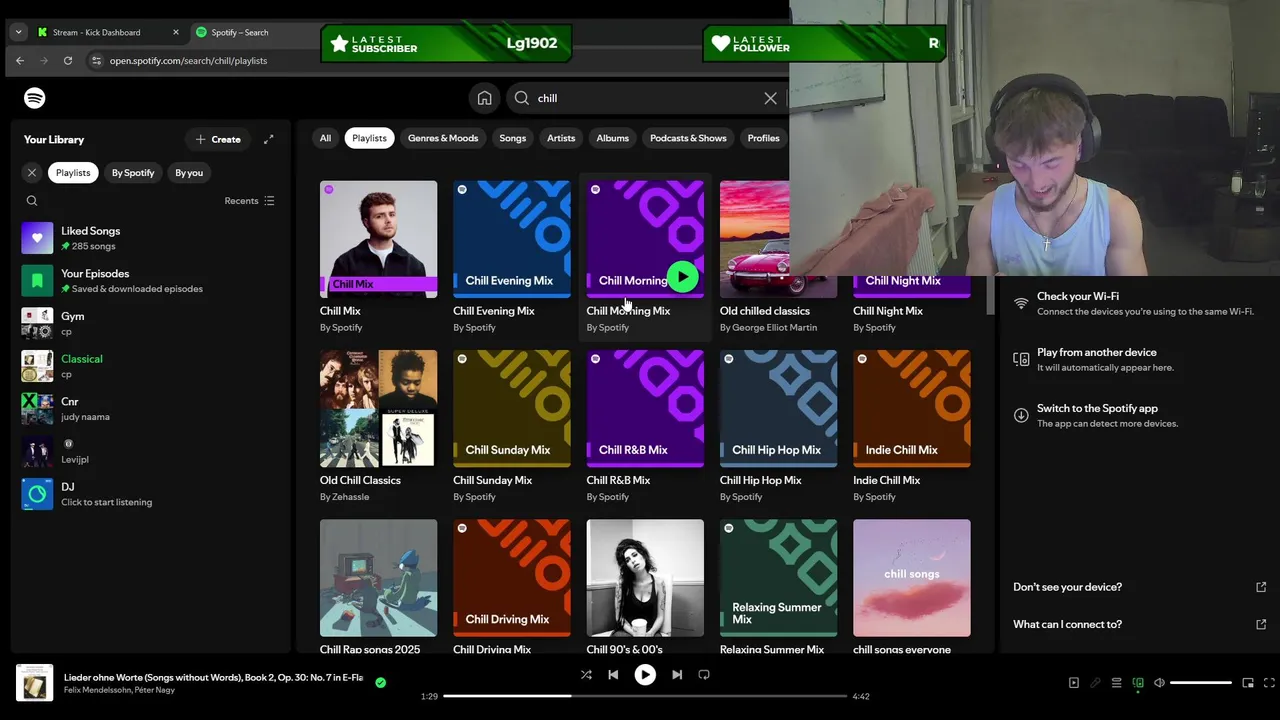1280x720 pixels.
Task: Open Chill 90's & 00's cover
Action: click(645, 578)
